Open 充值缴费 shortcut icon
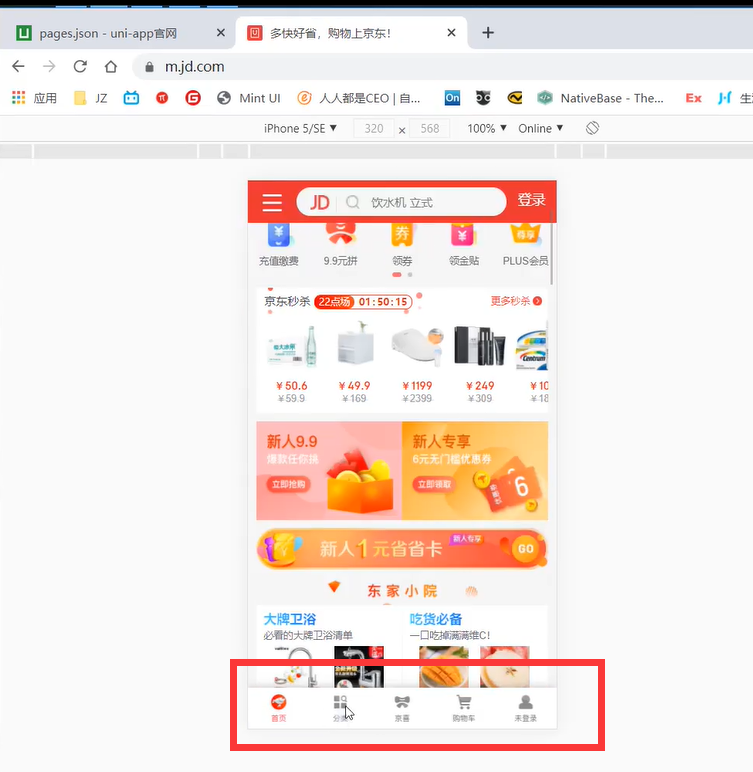753x772 pixels. click(279, 235)
